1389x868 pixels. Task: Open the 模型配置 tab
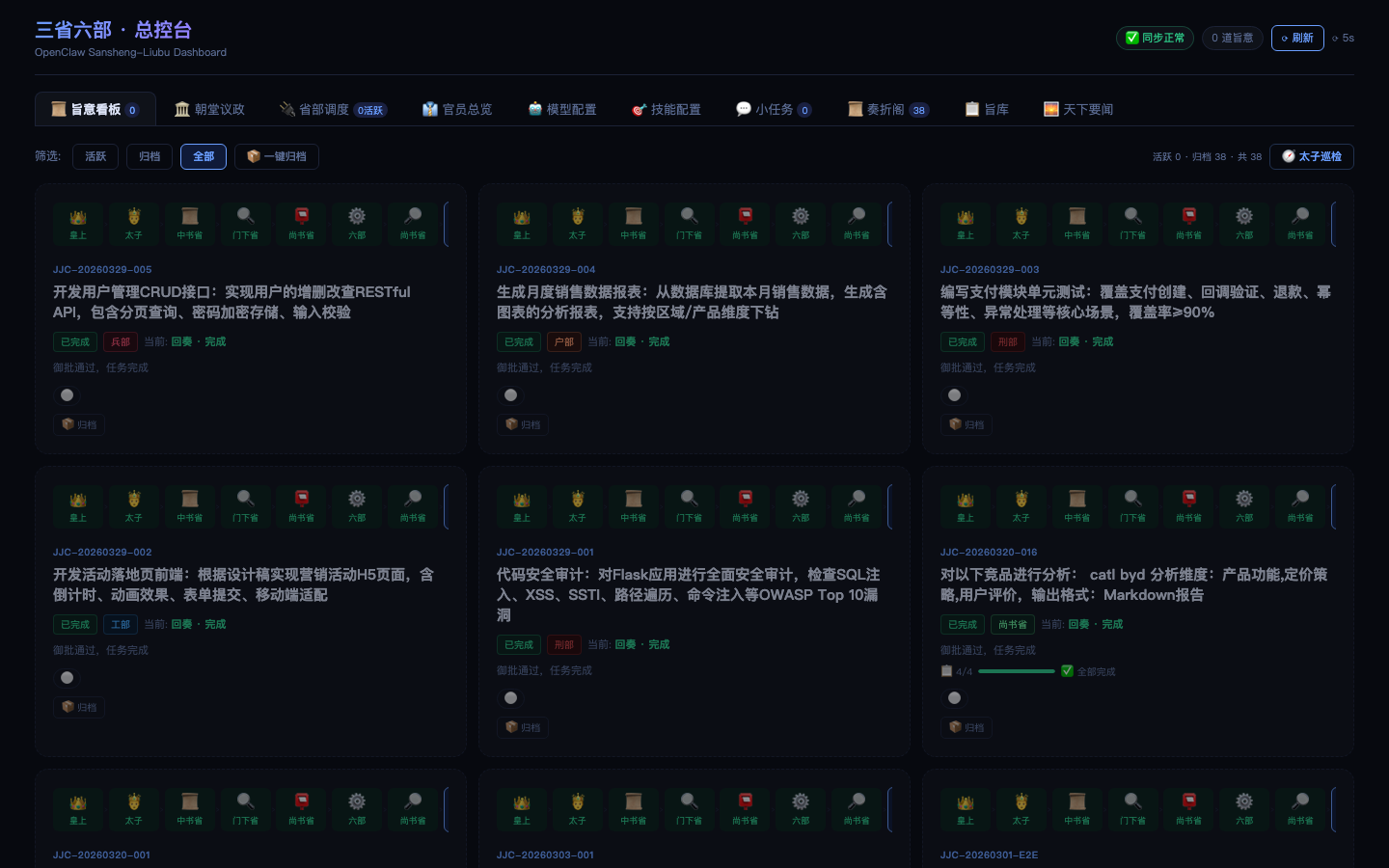tap(561, 109)
